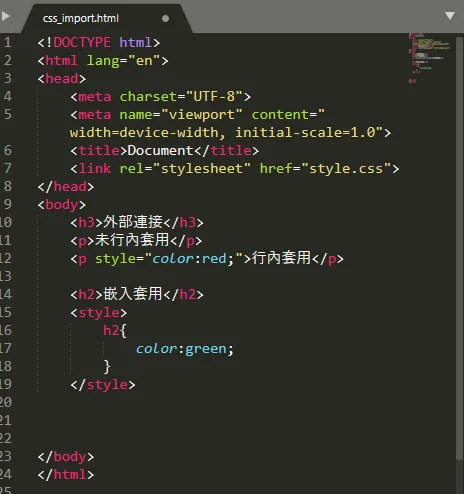Click the color:green; declaration
464x494 pixels.
pyautogui.click(x=185, y=349)
